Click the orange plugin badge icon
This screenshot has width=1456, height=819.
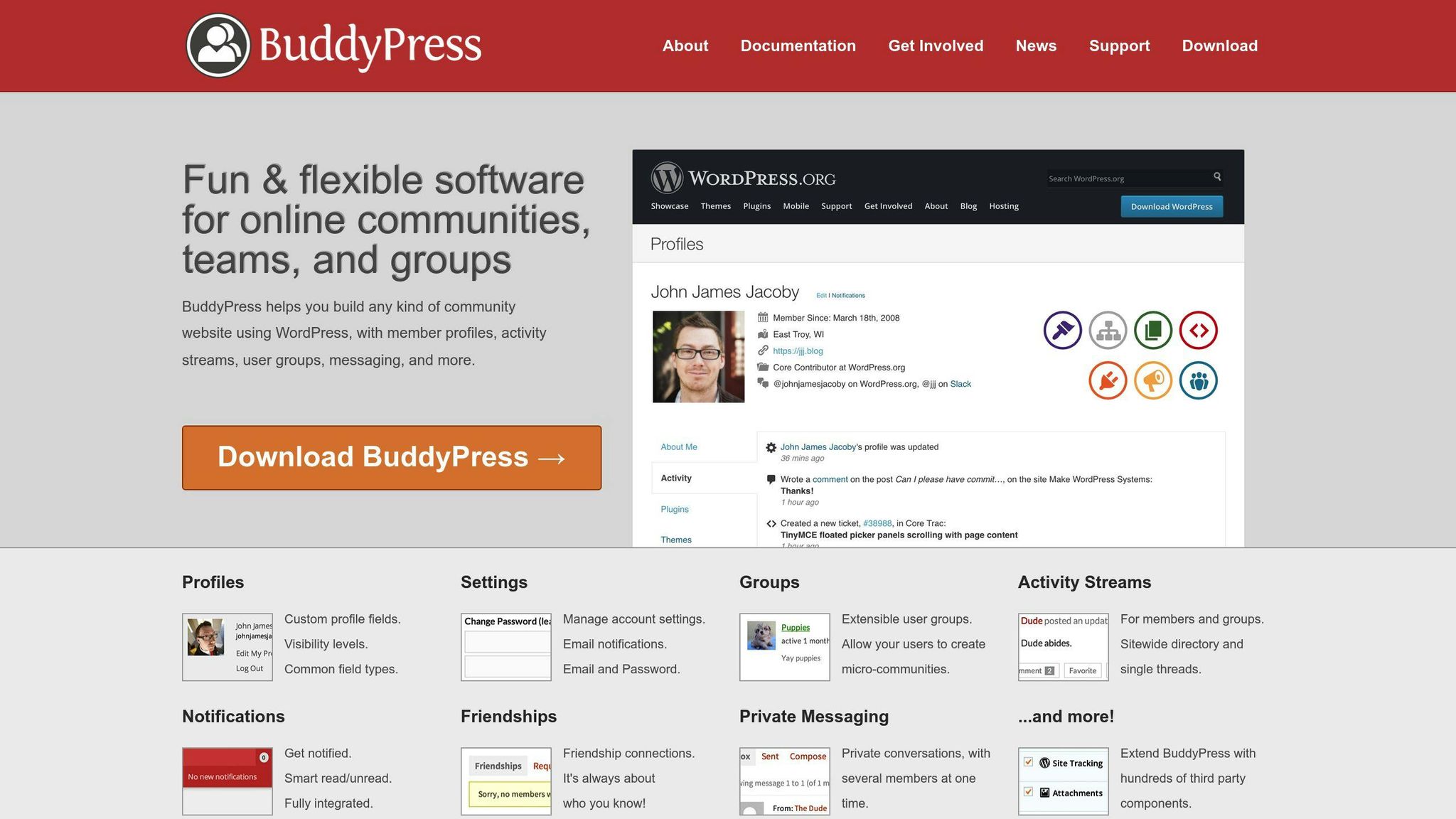[1108, 380]
